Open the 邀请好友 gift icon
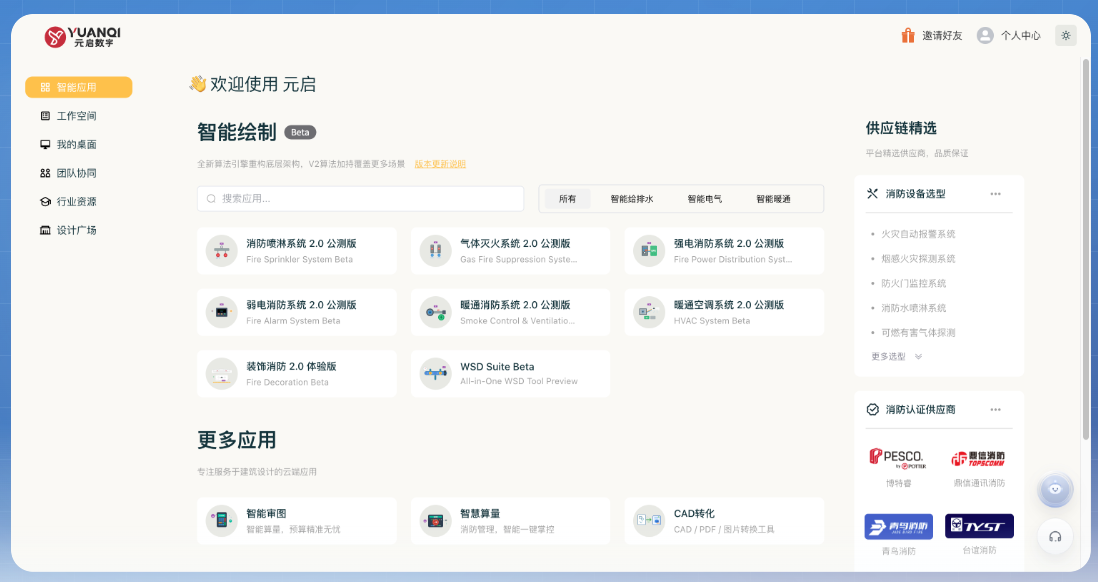Image resolution: width=1098 pixels, height=582 pixels. [x=908, y=35]
